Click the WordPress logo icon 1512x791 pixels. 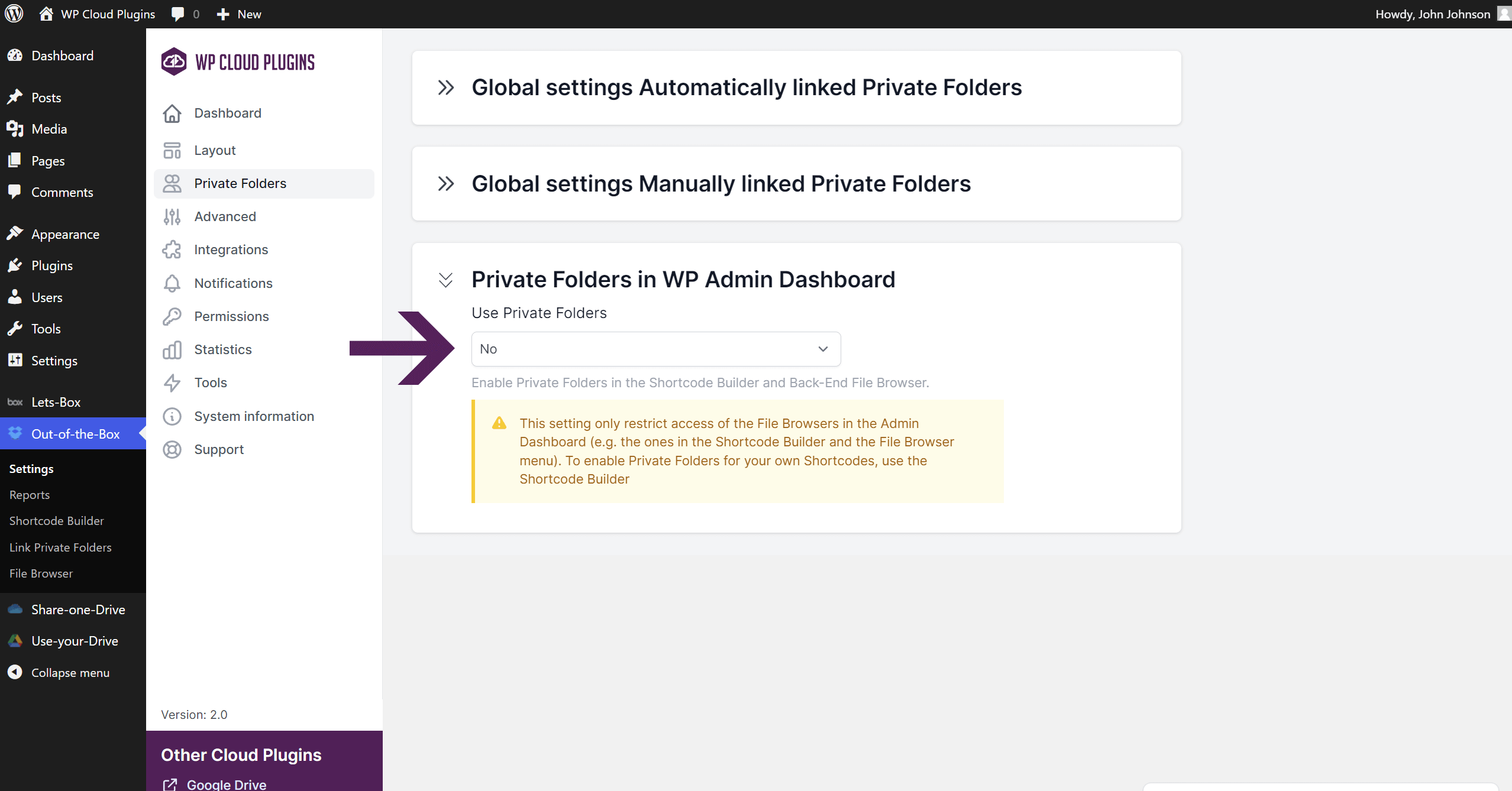[x=14, y=14]
